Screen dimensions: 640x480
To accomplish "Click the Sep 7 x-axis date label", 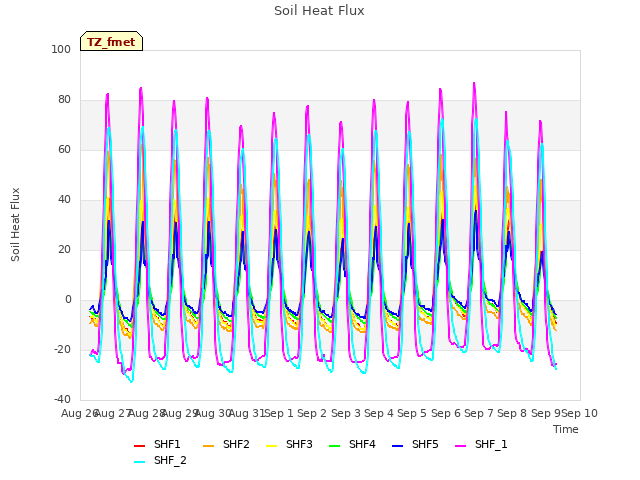I will [x=479, y=413].
